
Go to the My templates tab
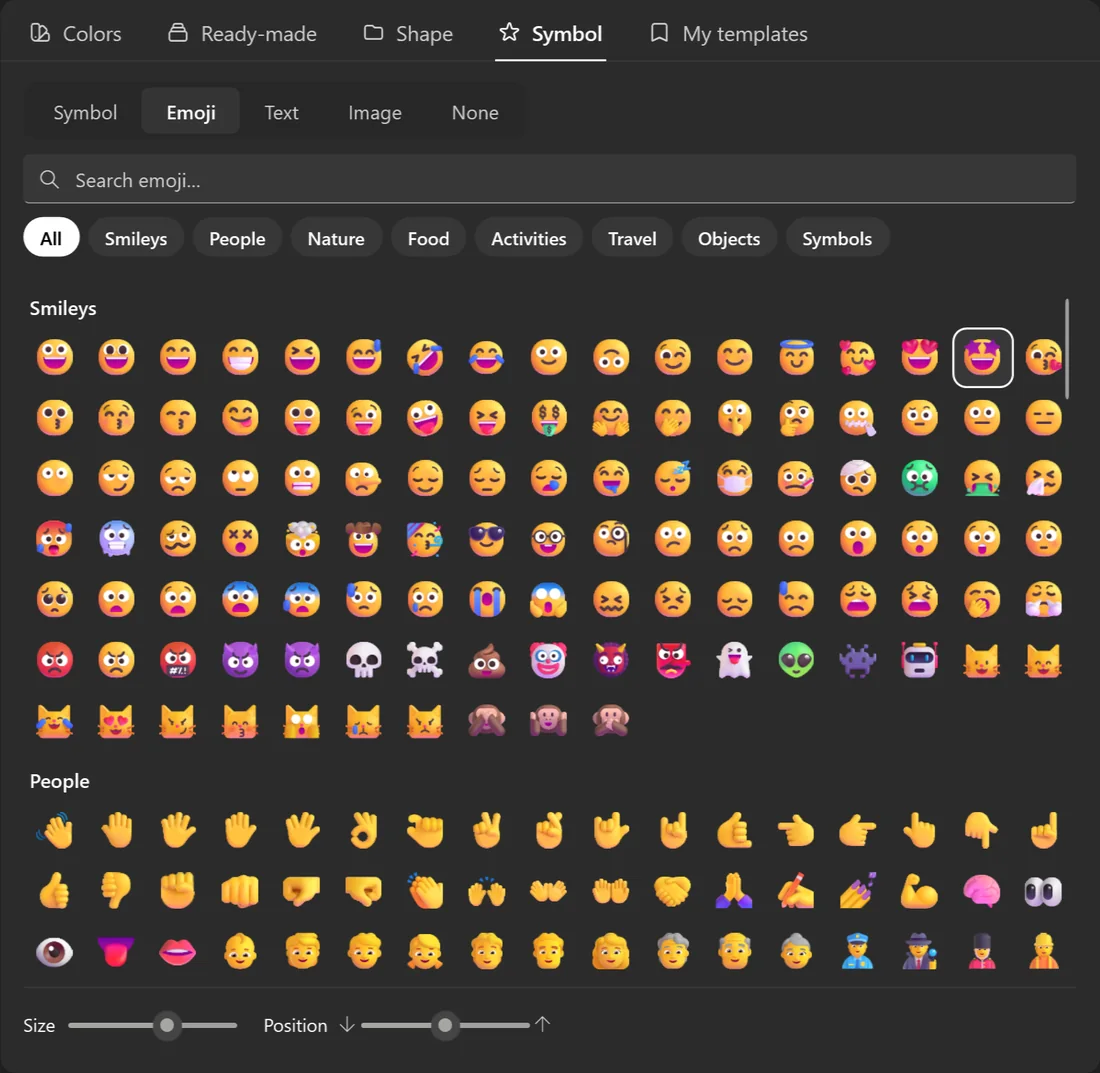point(729,34)
